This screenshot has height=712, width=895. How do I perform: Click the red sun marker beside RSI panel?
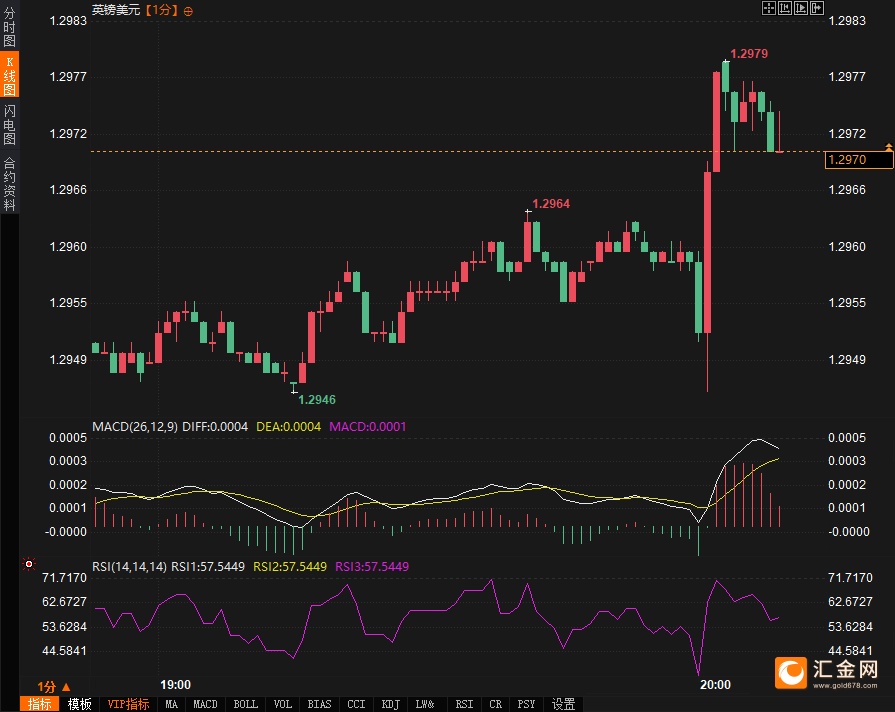coord(29,564)
